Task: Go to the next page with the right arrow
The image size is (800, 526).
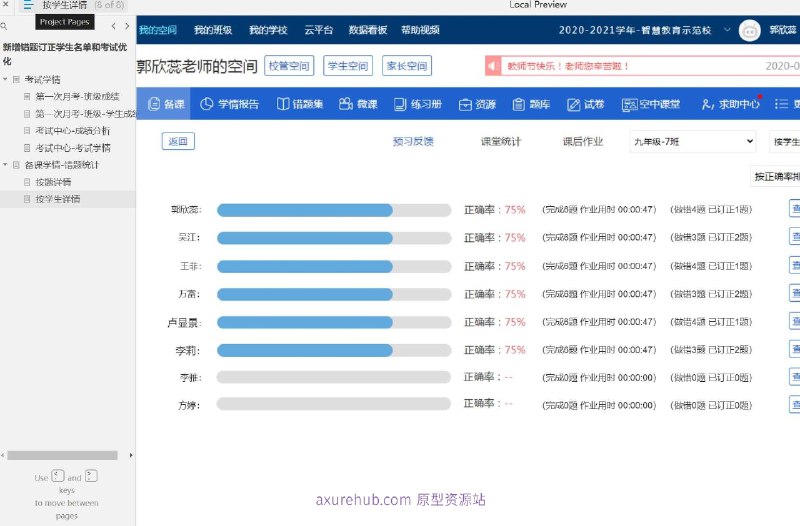Action: pyautogui.click(x=127, y=26)
